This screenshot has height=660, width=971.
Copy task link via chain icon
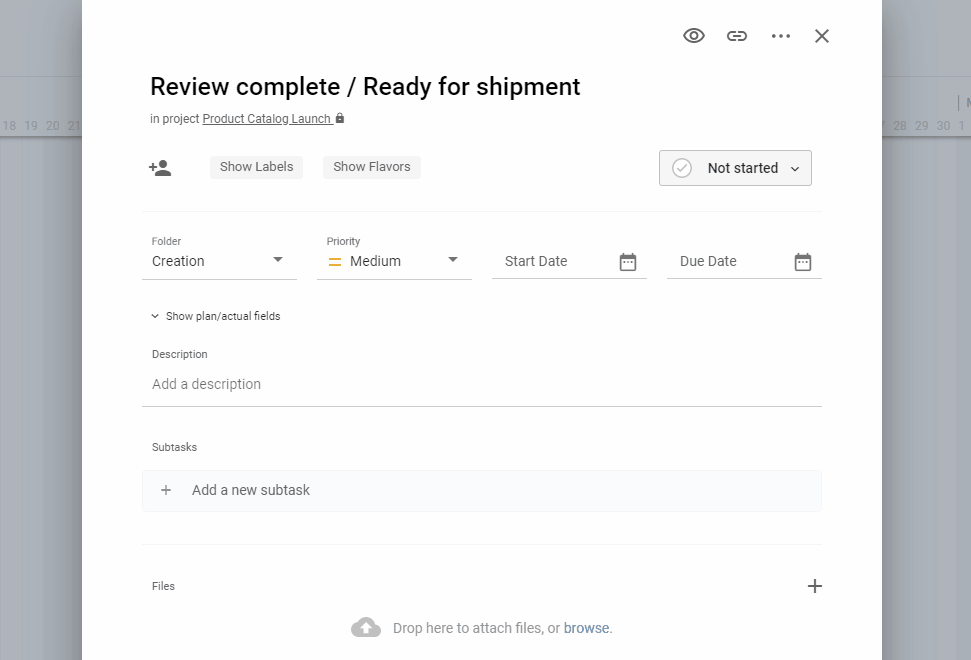737,36
